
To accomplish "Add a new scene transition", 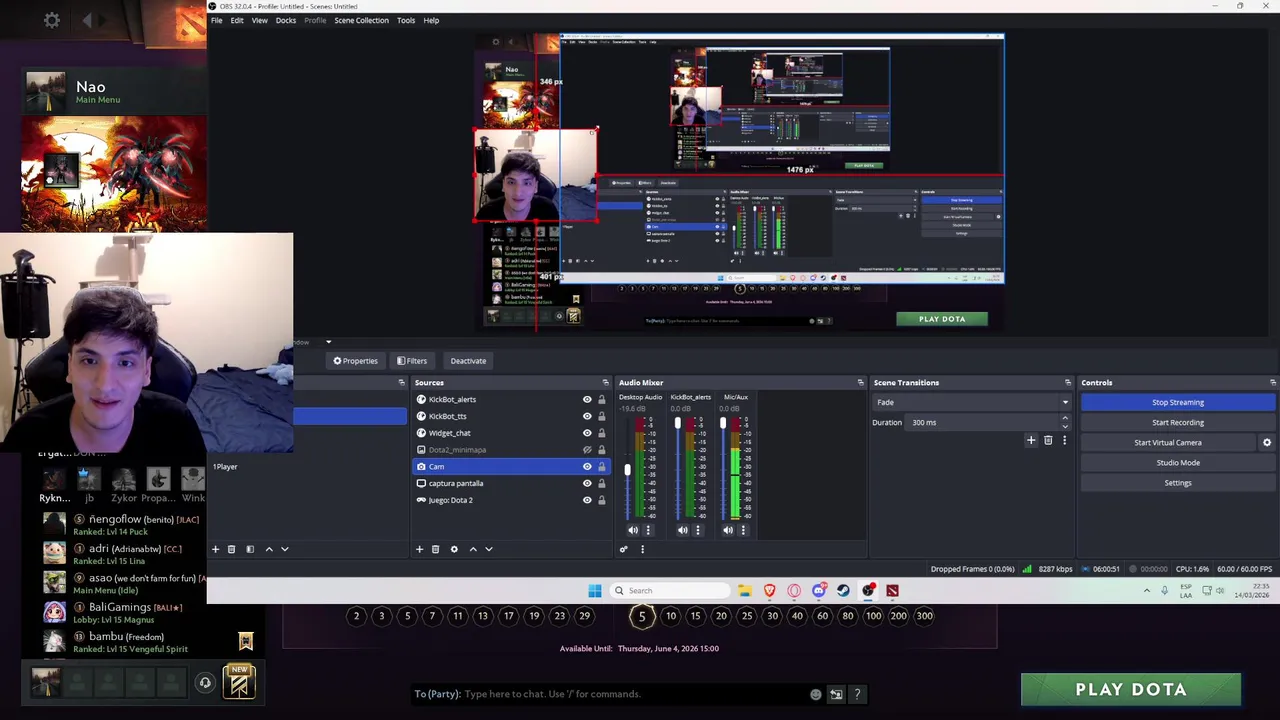I will click(1031, 440).
